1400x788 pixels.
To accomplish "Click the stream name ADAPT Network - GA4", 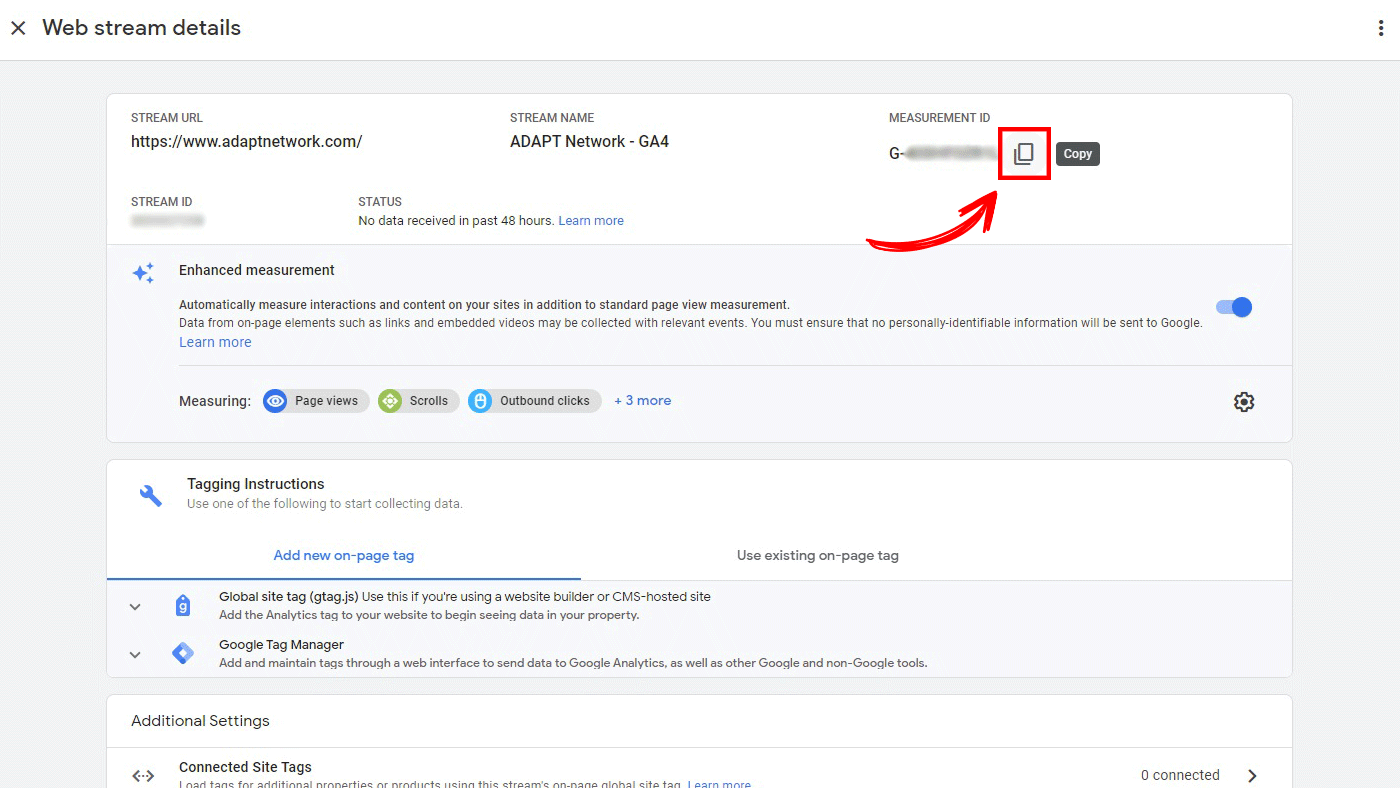I will pos(589,142).
